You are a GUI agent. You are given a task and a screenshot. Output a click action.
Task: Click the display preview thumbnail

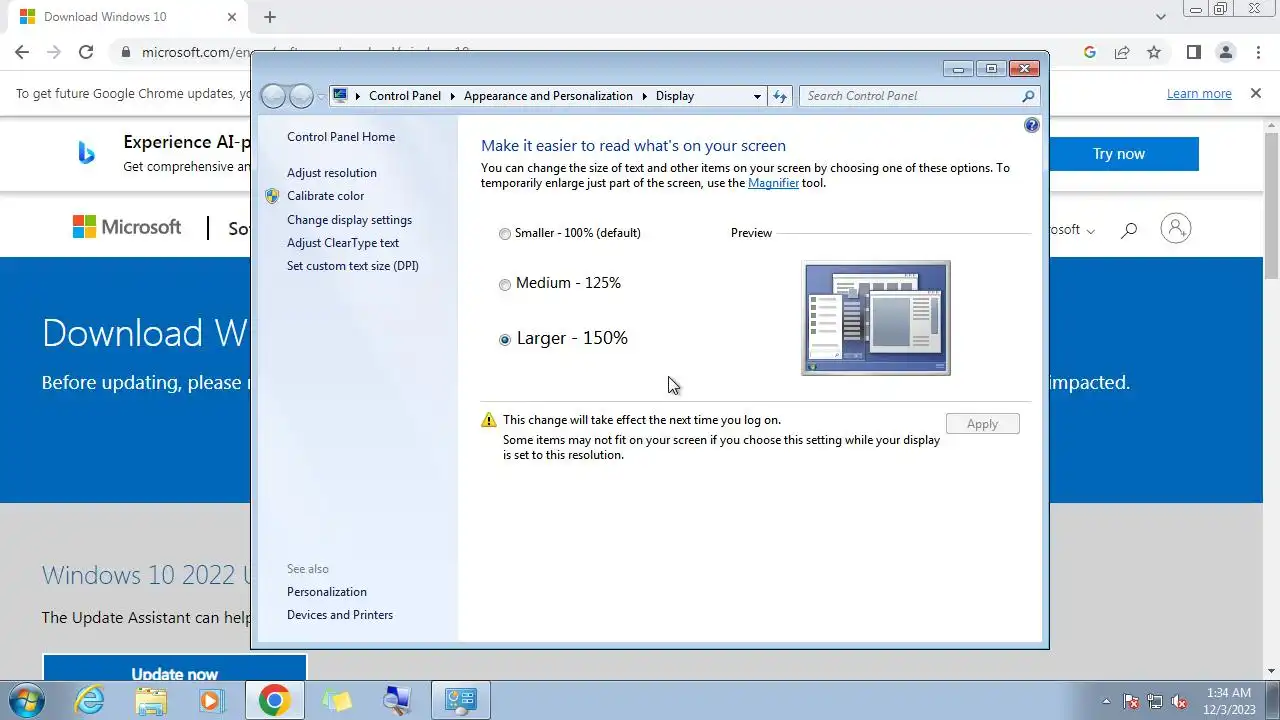(876, 318)
